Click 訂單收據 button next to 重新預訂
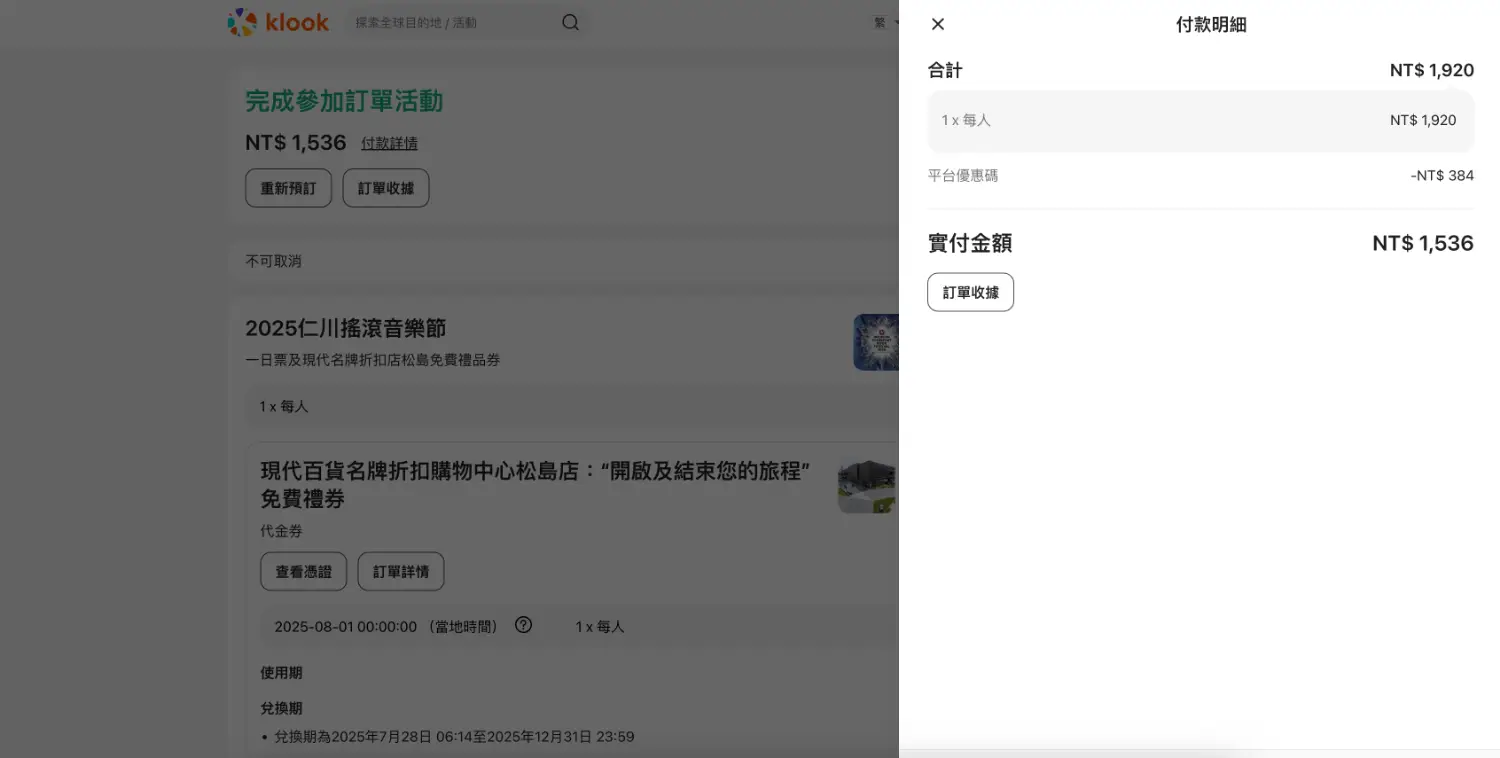The height and width of the screenshot is (758, 1500). (385, 188)
